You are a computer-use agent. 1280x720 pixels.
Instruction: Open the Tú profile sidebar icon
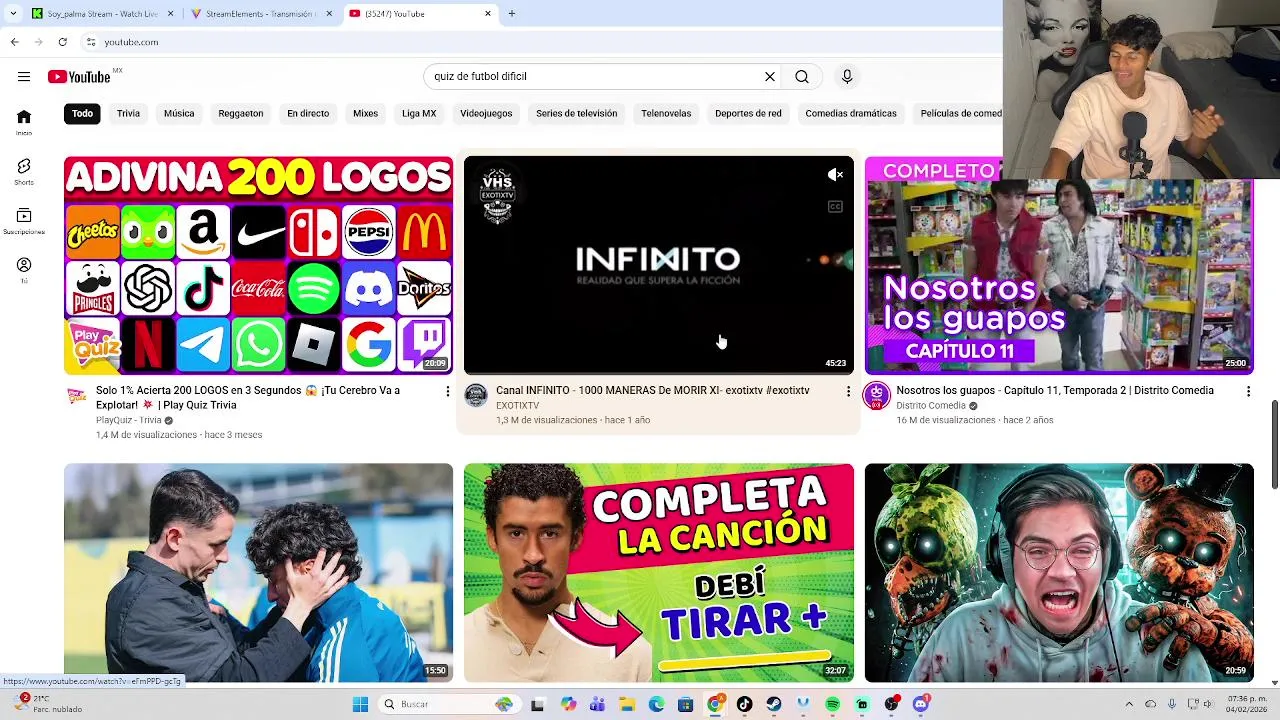(x=24, y=270)
